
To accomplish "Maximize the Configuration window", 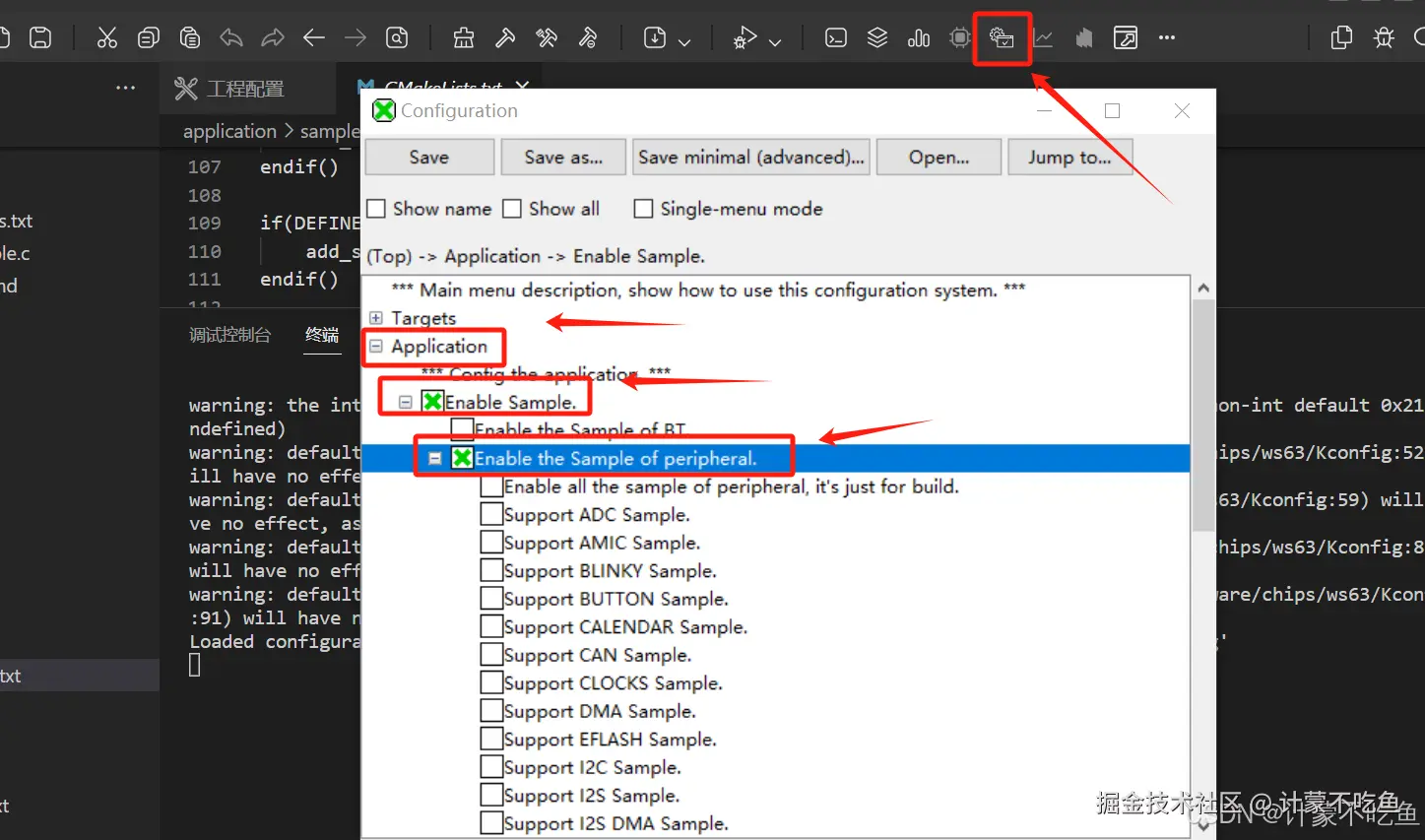I will click(x=1113, y=110).
